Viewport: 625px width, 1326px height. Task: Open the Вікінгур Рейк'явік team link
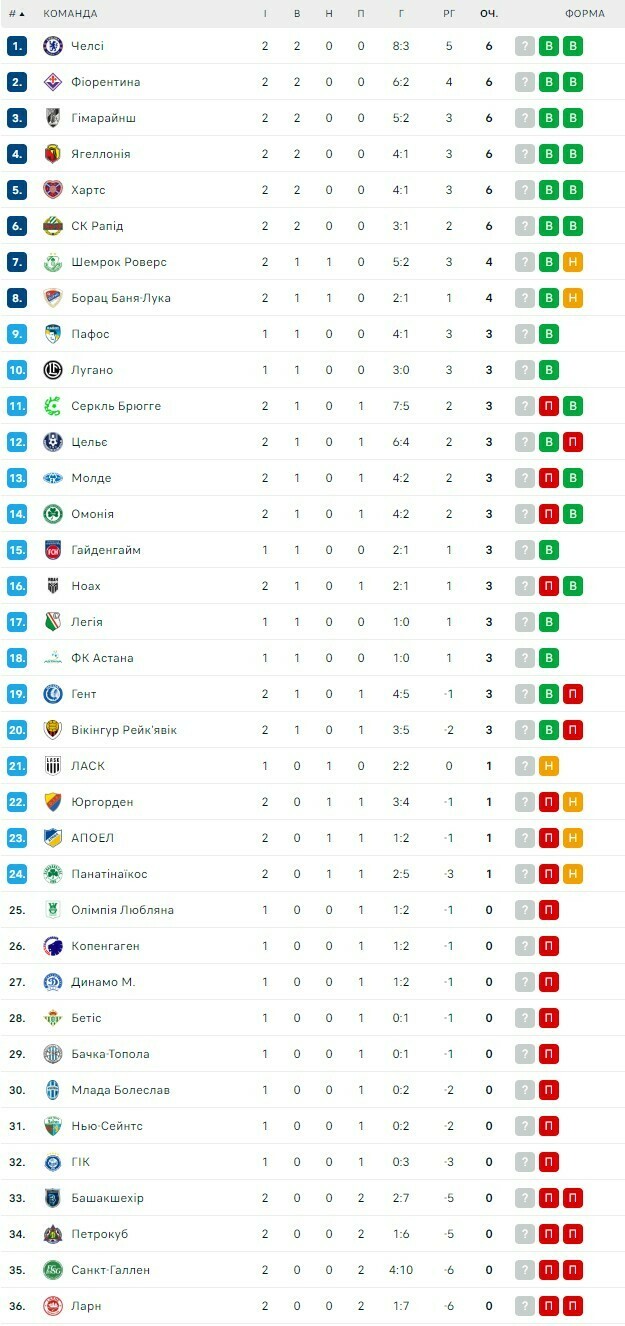coord(124,730)
